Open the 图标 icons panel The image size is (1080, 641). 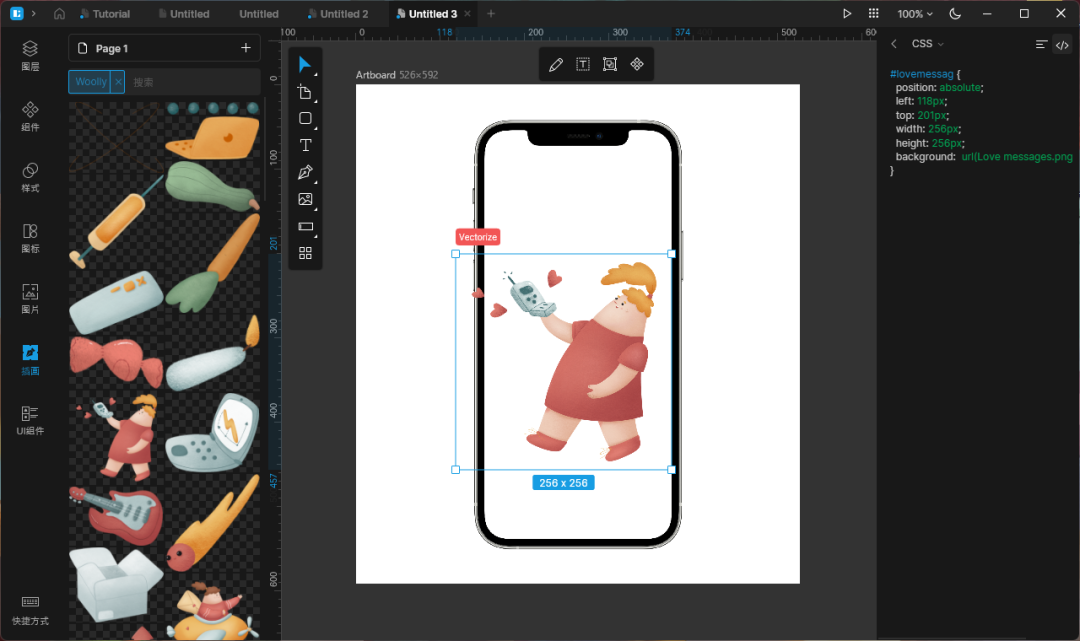(30, 237)
